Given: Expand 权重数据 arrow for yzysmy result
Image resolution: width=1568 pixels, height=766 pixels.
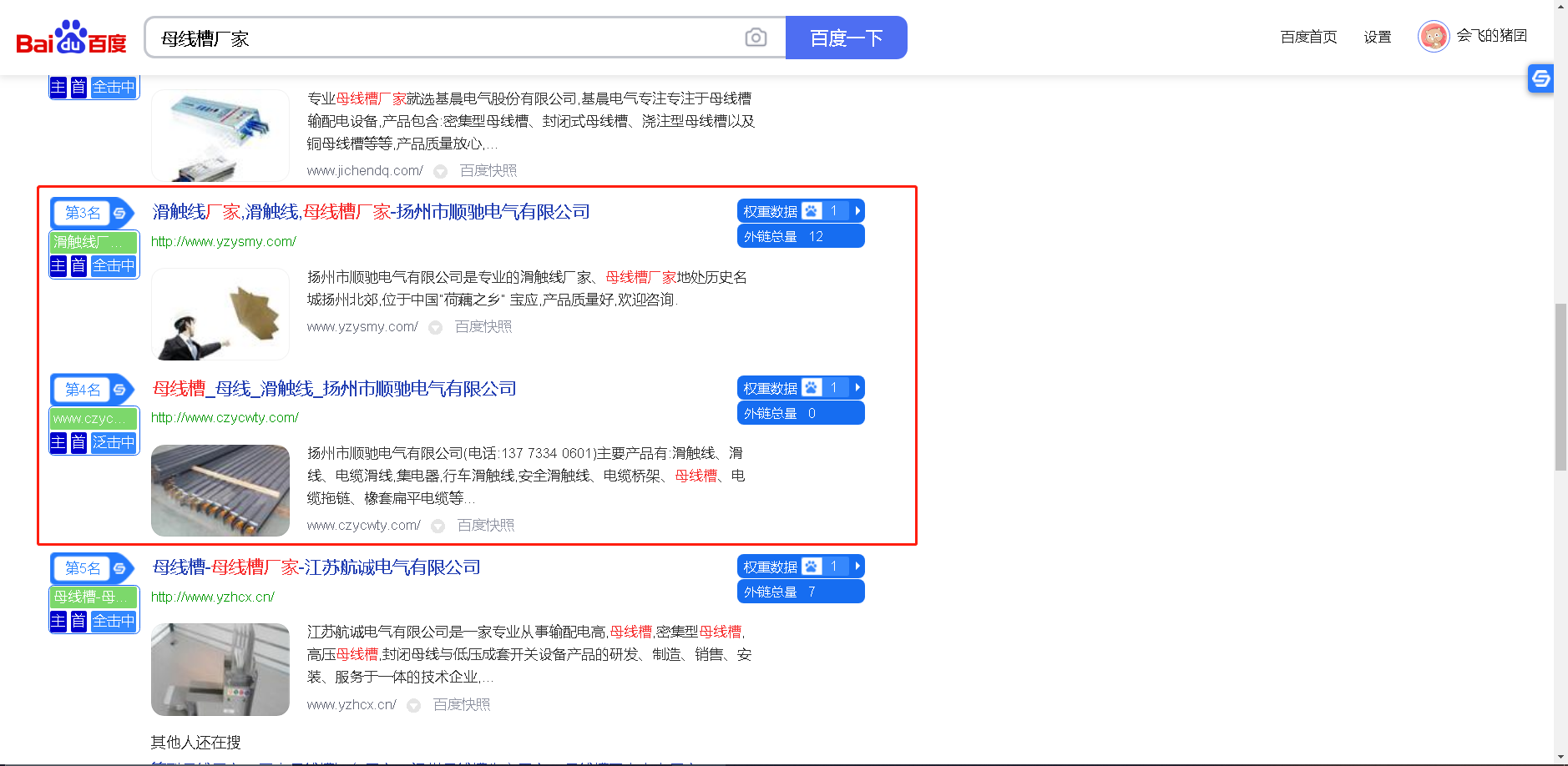Looking at the screenshot, I should pos(857,211).
